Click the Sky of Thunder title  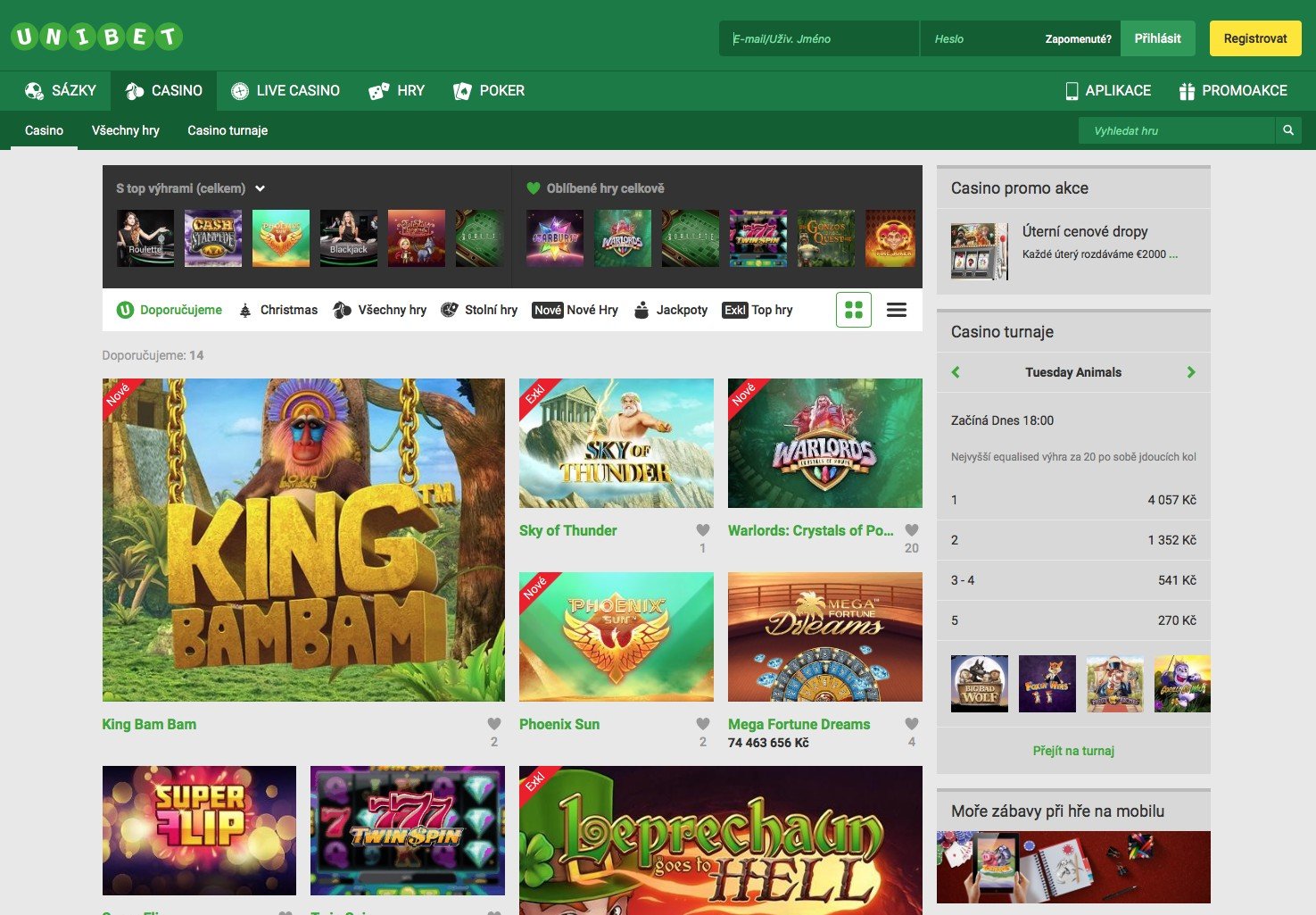(567, 530)
